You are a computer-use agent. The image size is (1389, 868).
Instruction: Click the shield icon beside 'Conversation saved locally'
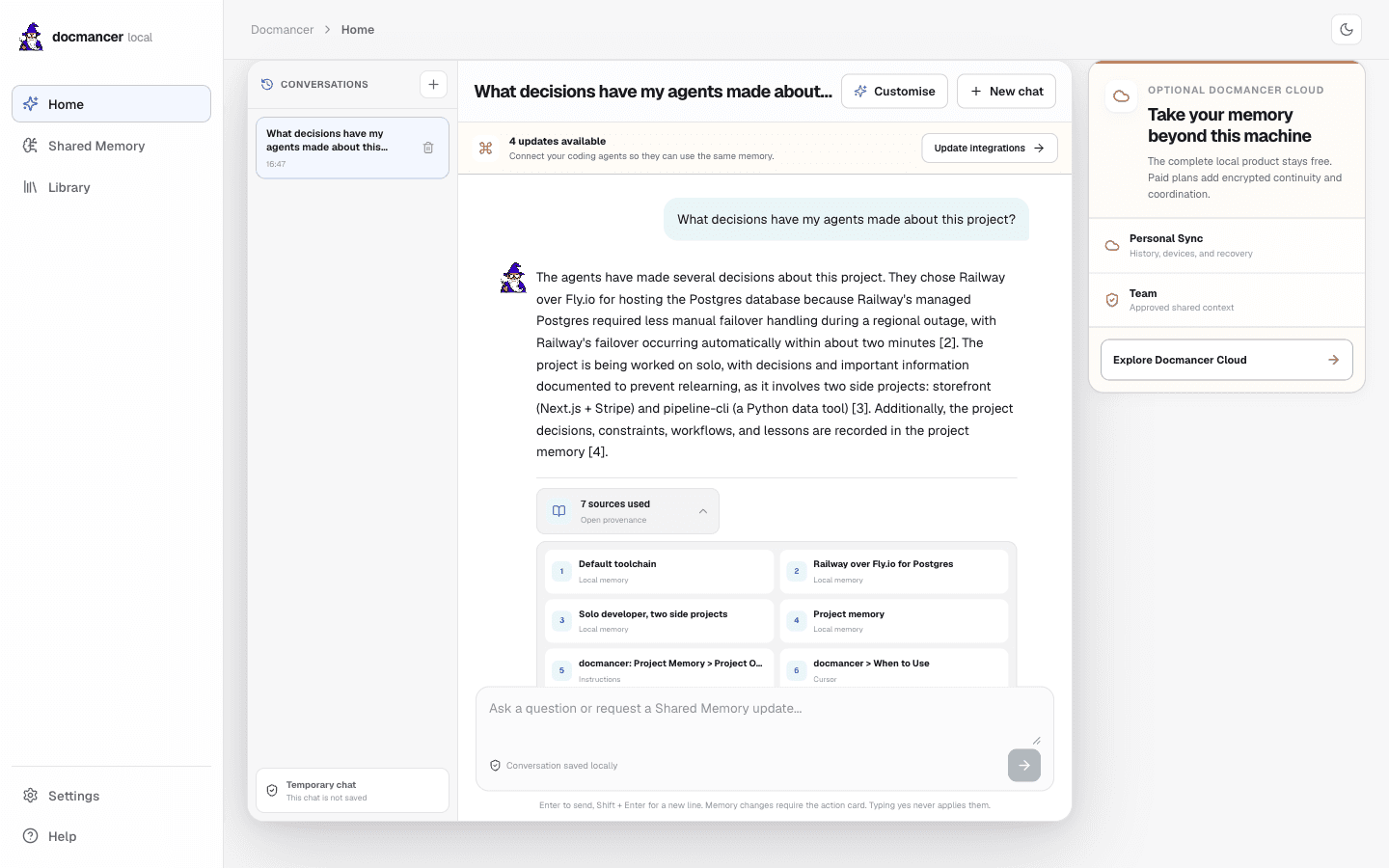(x=496, y=766)
